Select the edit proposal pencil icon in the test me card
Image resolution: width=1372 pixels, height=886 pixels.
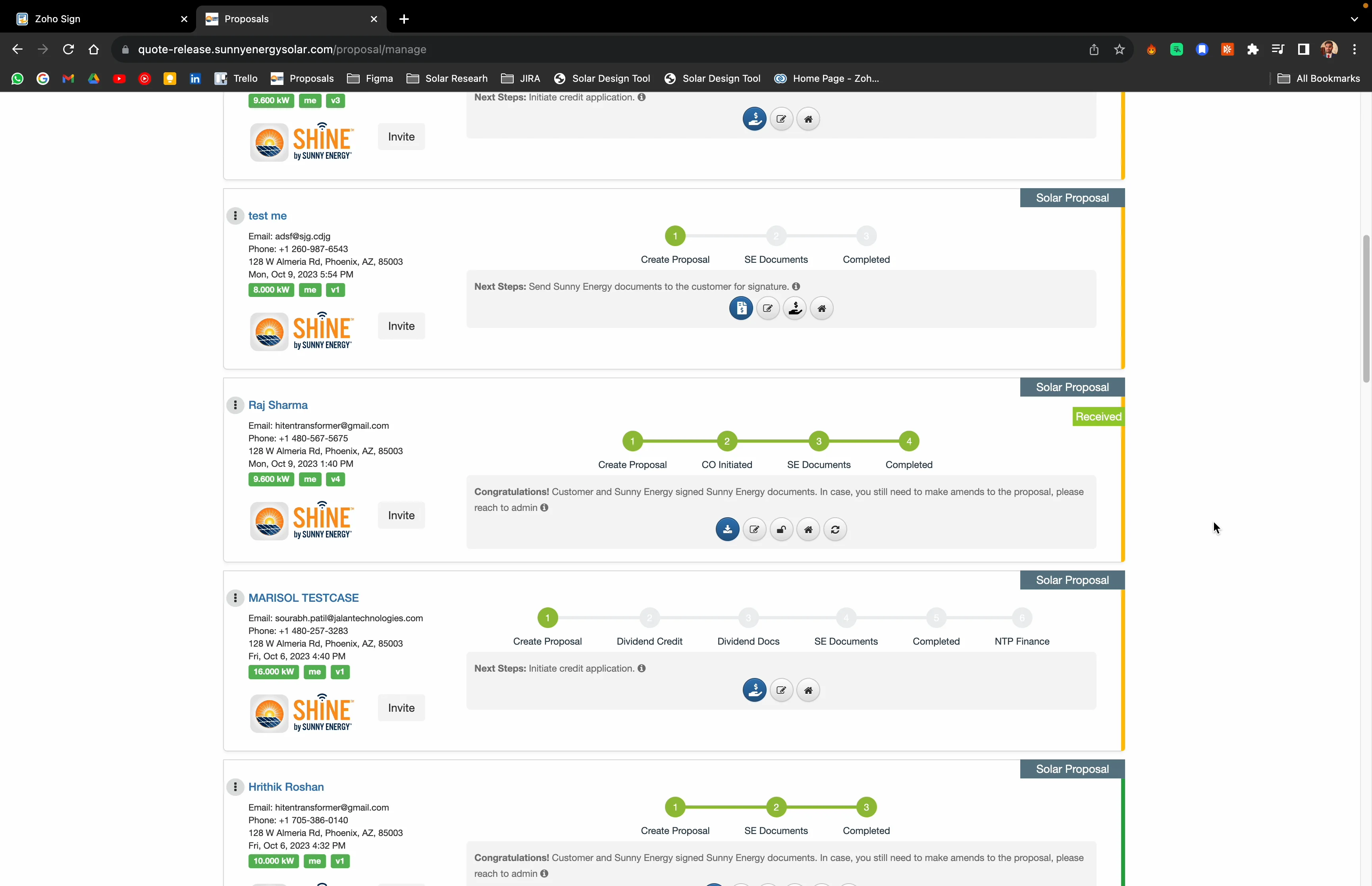tap(767, 308)
